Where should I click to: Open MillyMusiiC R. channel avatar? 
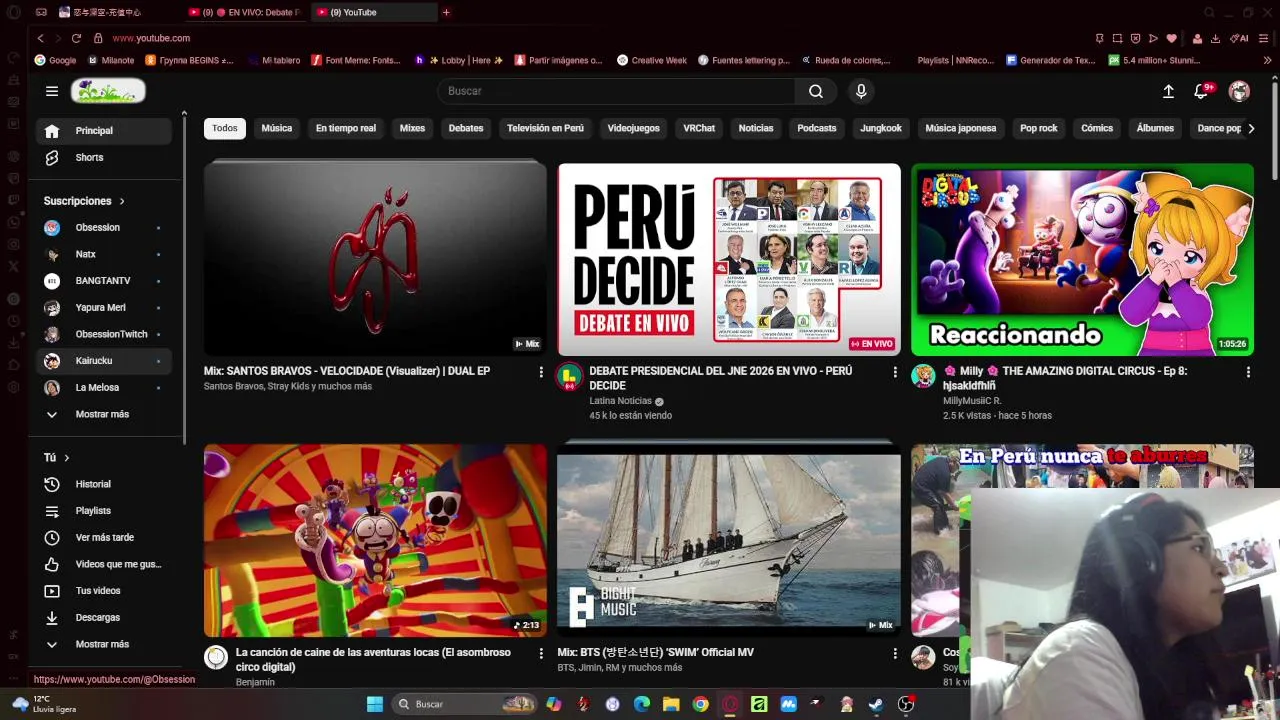coord(923,376)
